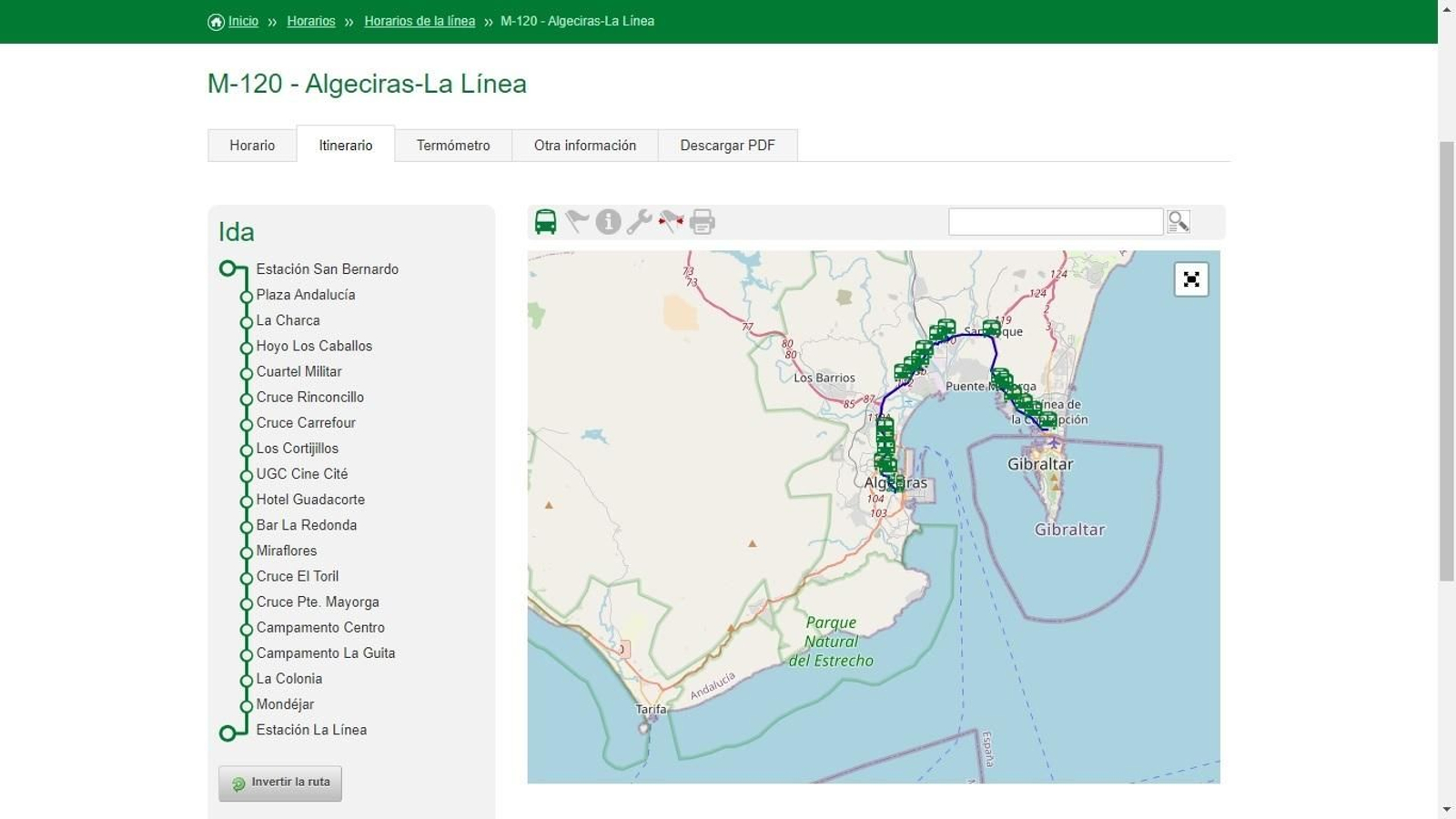Open the map information tool
1456x819 pixels.
click(608, 221)
